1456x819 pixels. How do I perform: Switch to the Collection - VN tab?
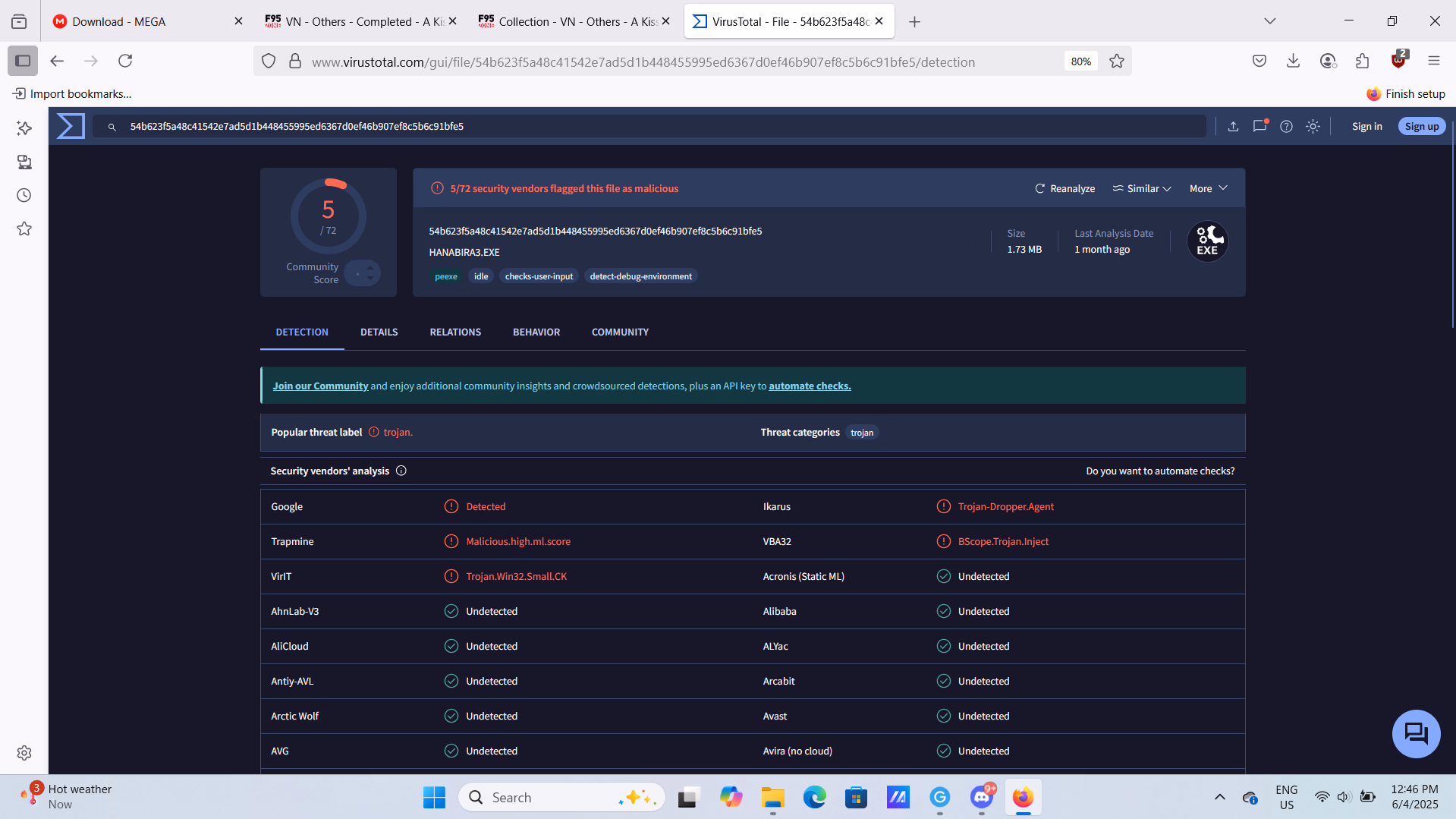click(x=574, y=21)
